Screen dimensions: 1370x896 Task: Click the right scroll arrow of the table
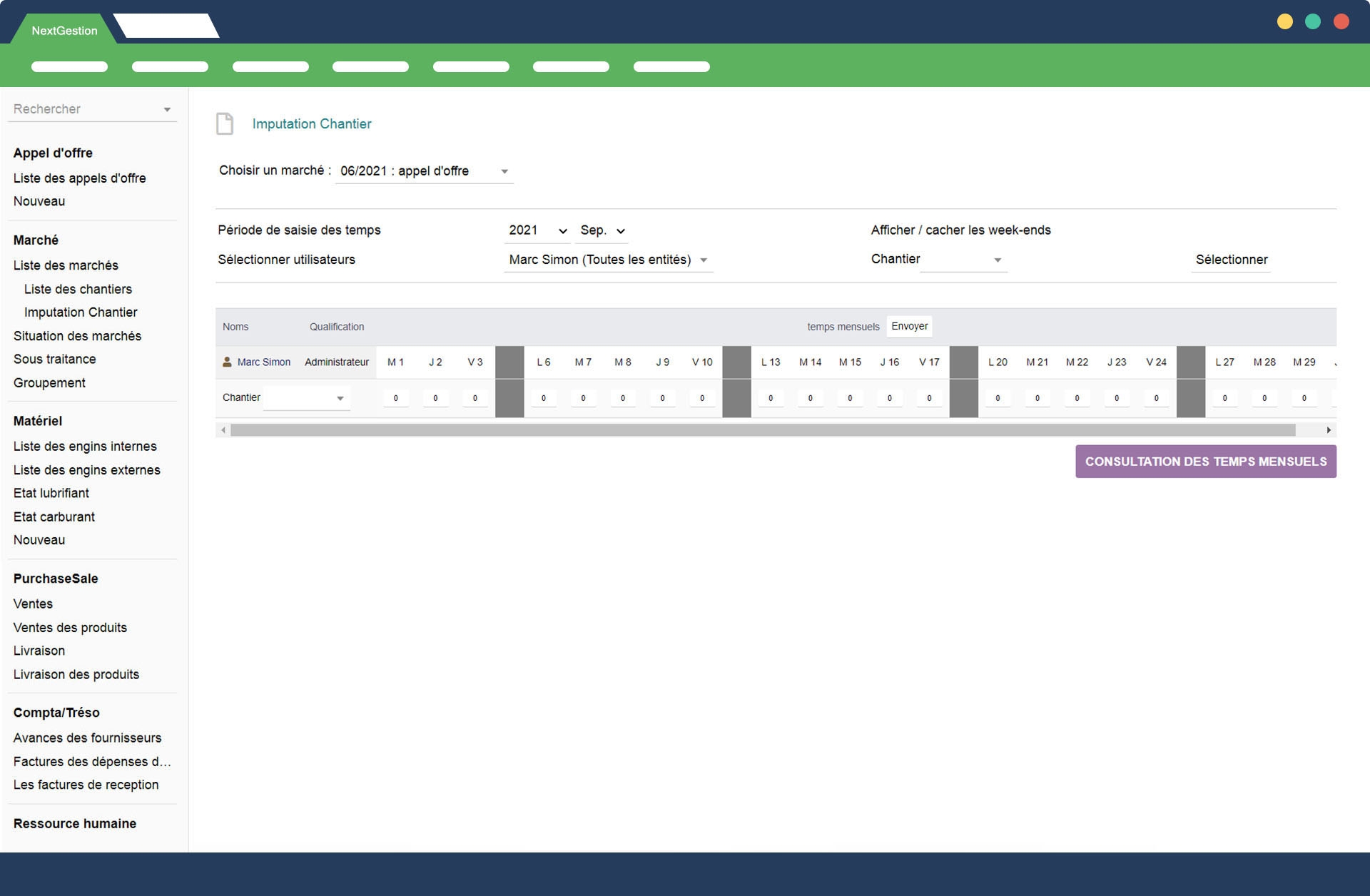1328,430
